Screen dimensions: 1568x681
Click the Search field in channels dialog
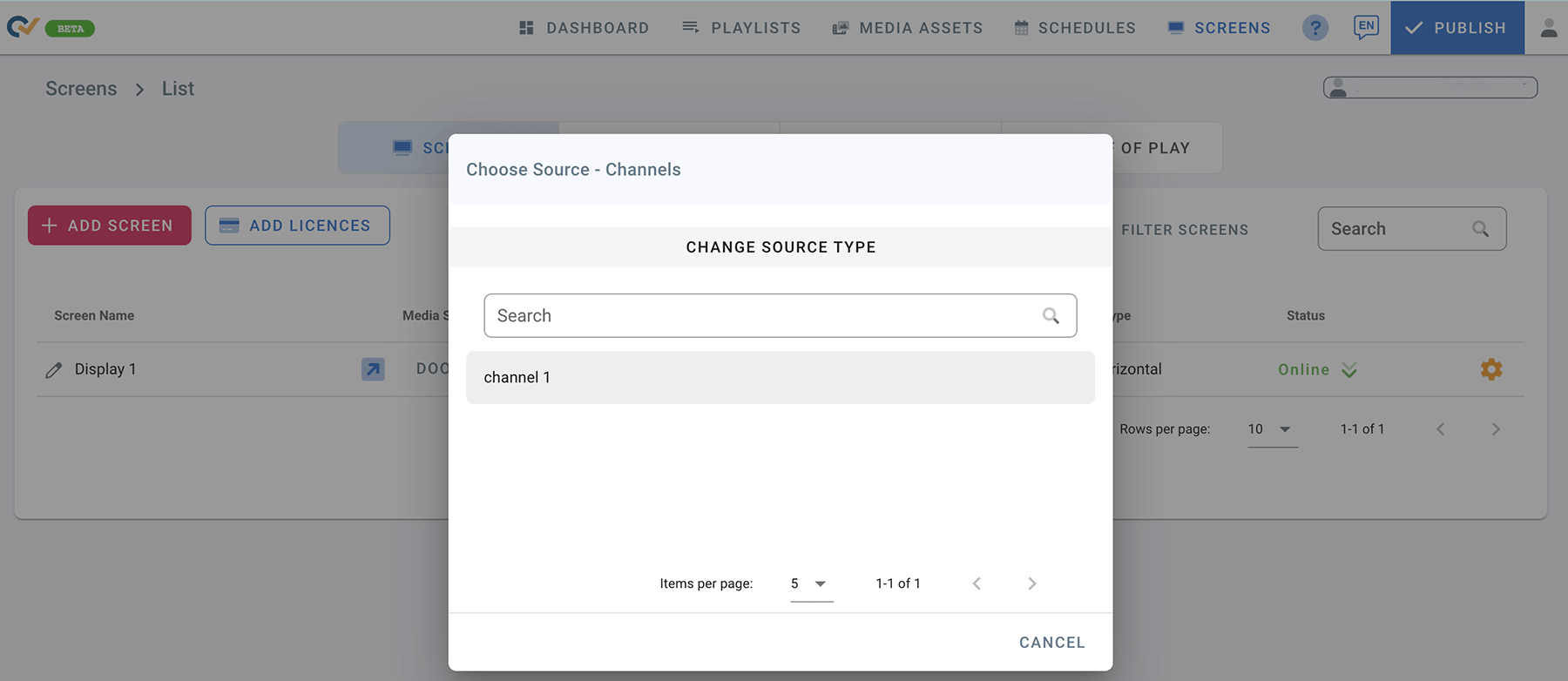[762, 316]
